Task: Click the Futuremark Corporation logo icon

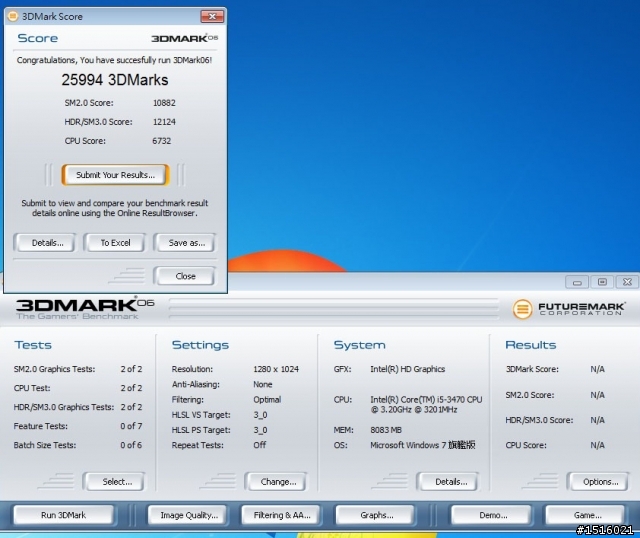Action: [522, 309]
